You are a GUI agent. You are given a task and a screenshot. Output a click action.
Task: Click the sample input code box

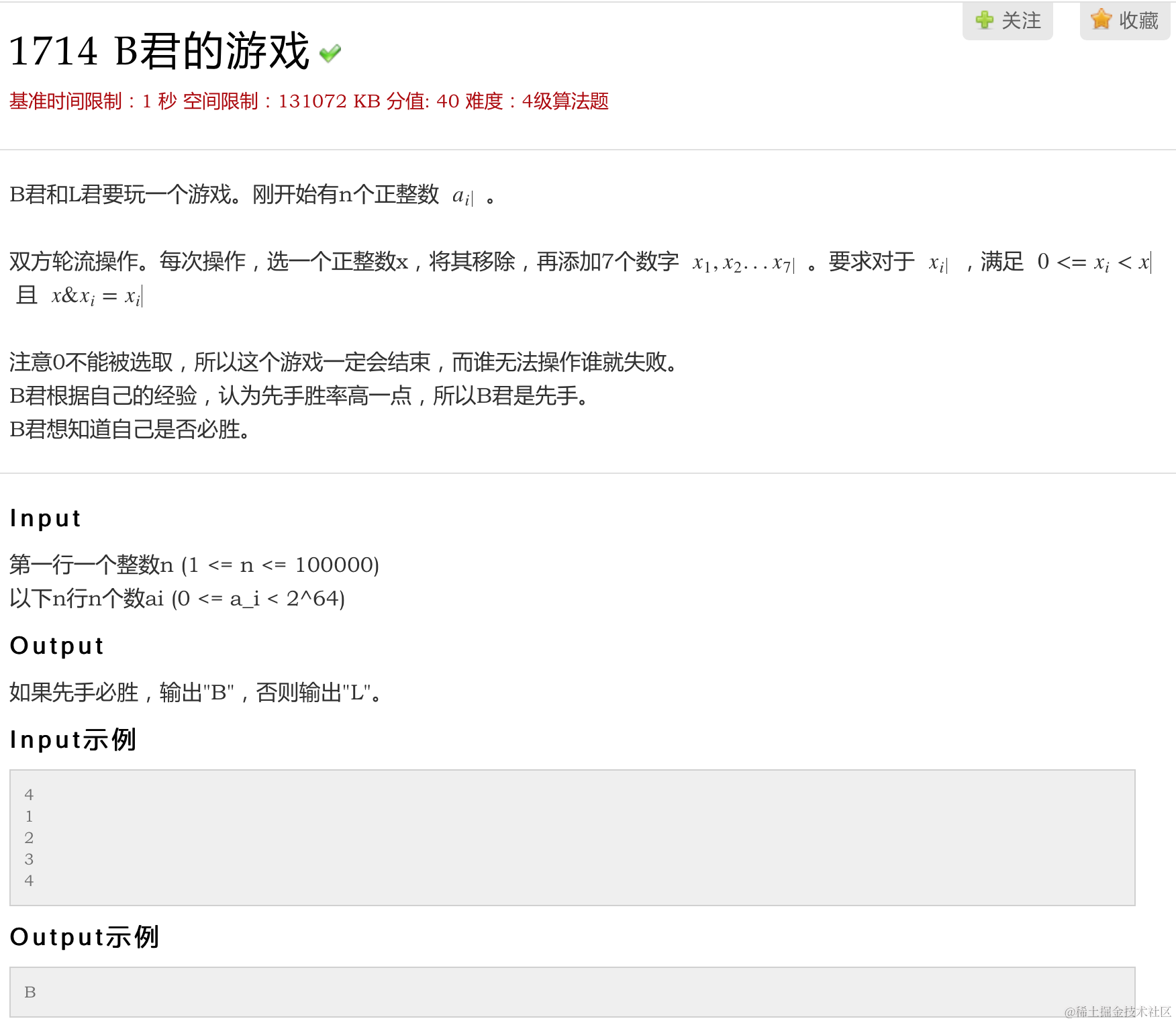click(573, 838)
